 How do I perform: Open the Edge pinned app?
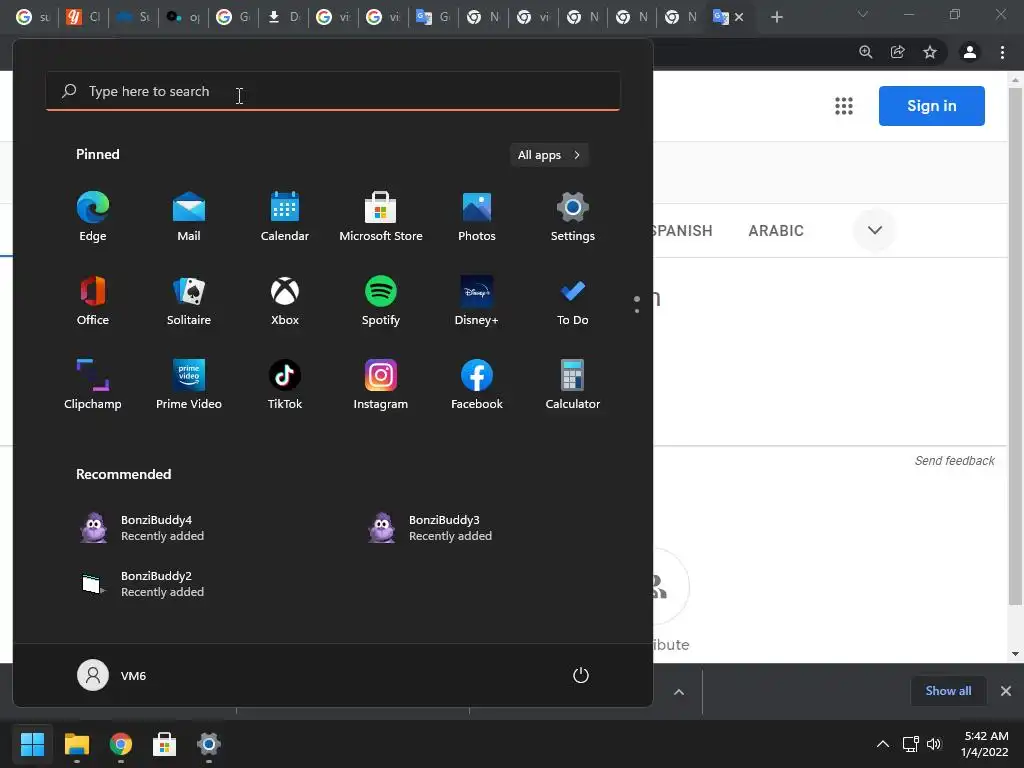coord(93,217)
